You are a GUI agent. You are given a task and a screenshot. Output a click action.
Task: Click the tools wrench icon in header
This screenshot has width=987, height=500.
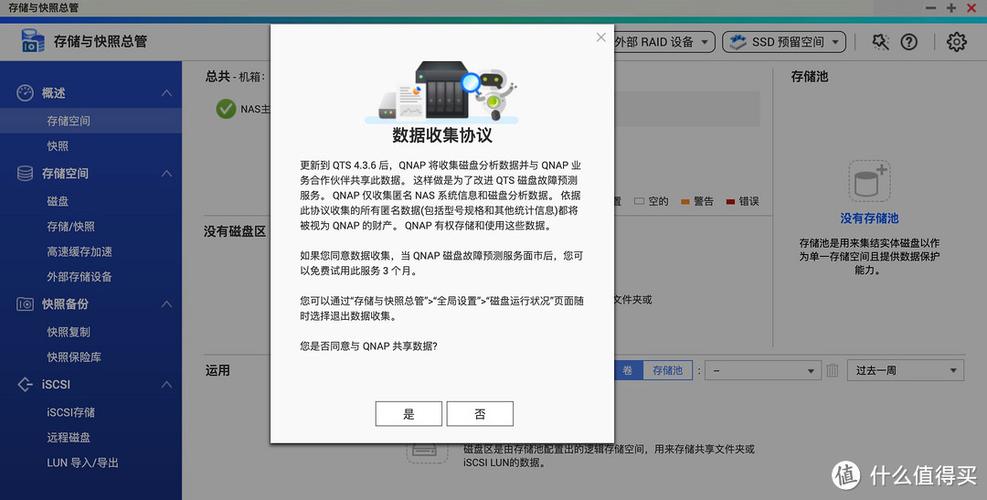(880, 42)
